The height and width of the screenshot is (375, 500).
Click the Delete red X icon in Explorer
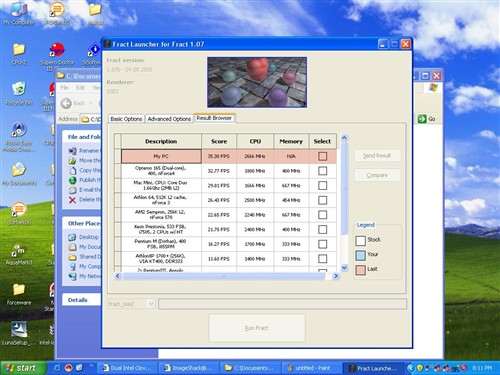click(72, 200)
